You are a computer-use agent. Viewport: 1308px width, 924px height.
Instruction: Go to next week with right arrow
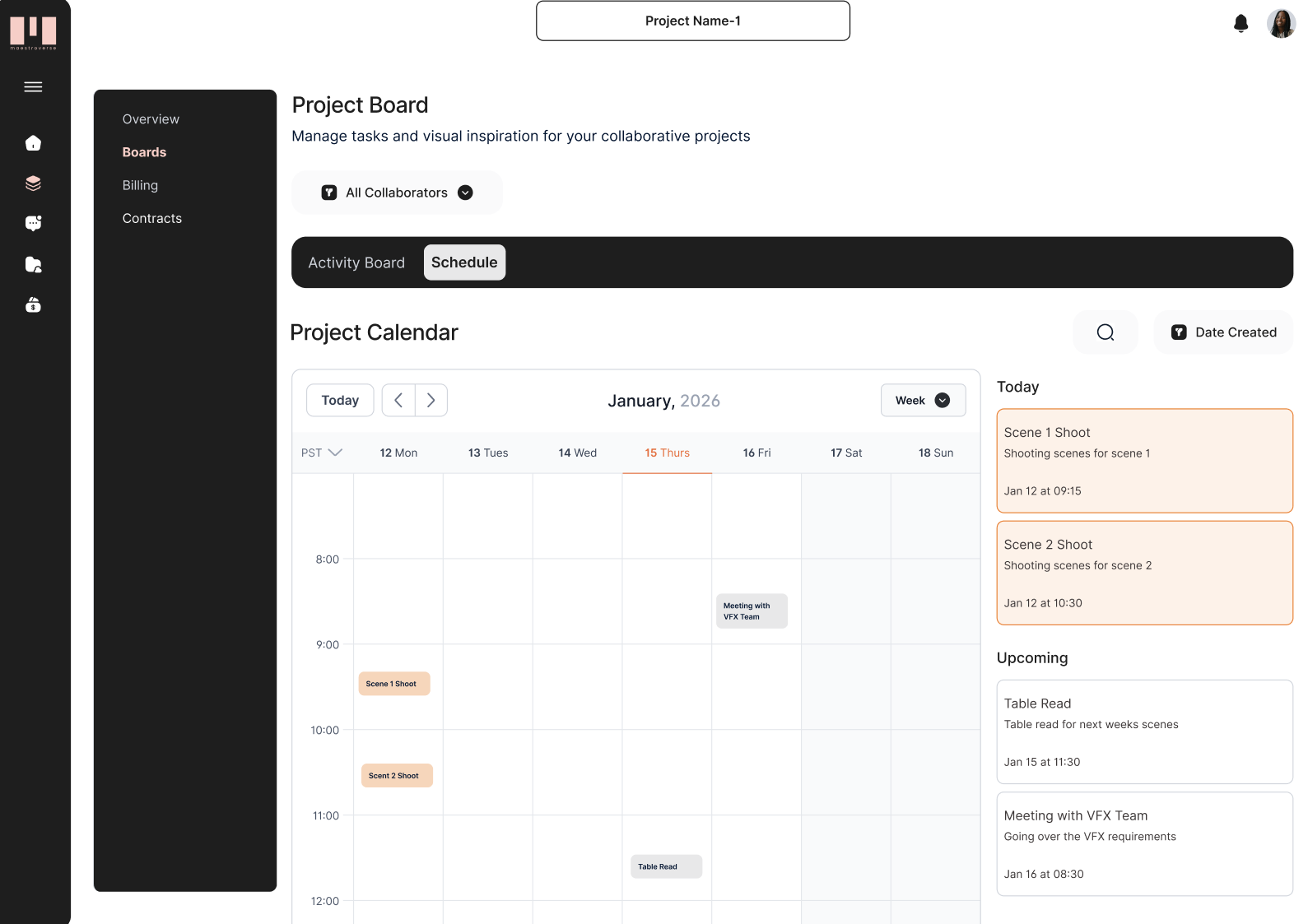point(431,401)
